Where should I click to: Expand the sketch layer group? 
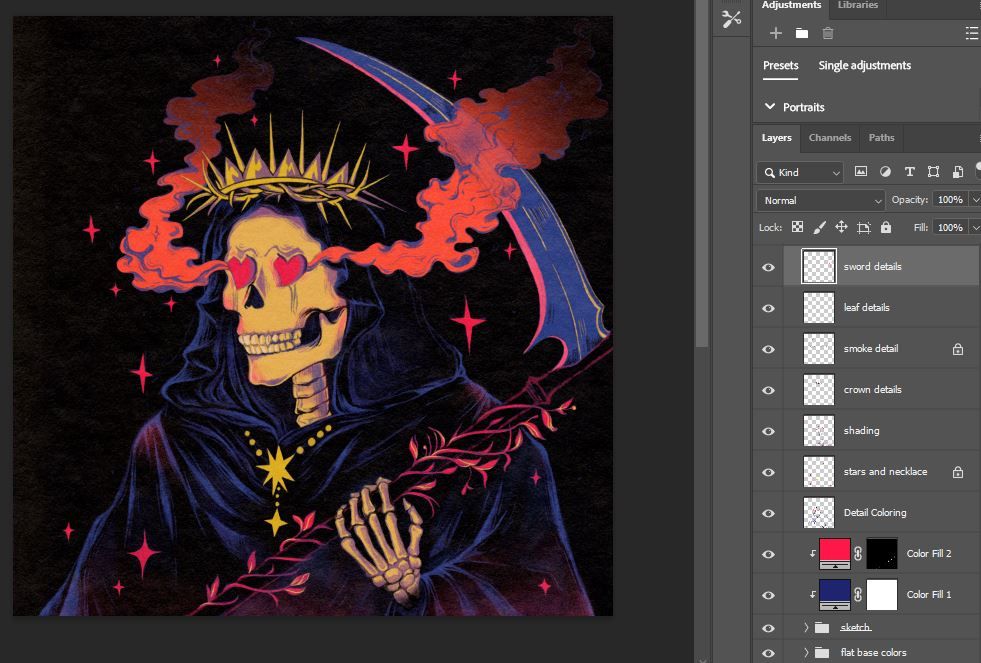806,627
